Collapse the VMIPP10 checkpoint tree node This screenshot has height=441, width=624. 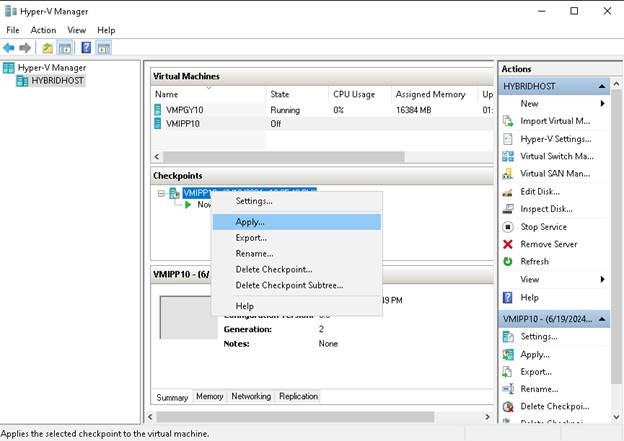pyautogui.click(x=161, y=194)
